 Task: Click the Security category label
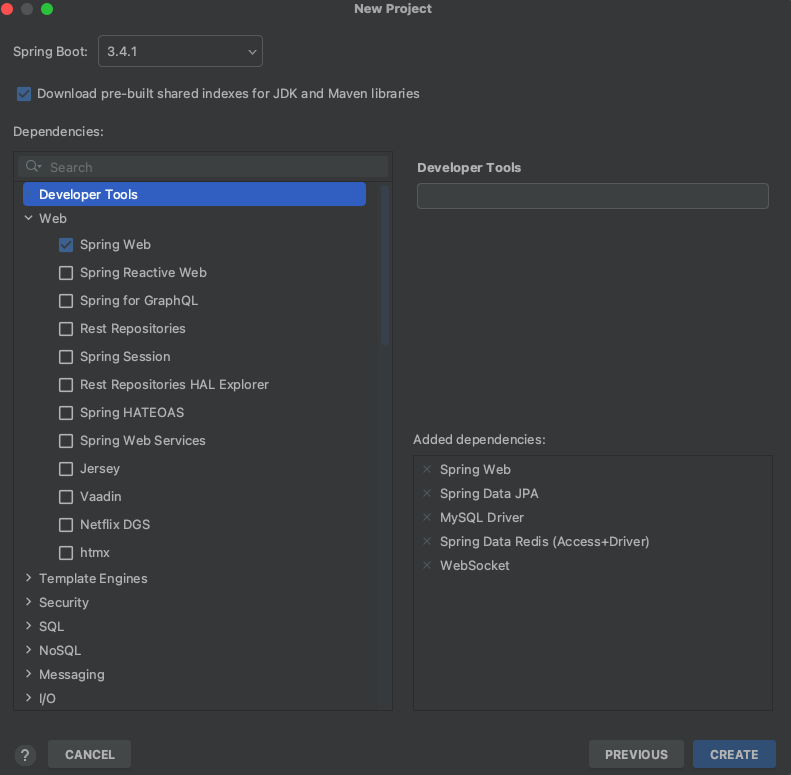point(64,602)
